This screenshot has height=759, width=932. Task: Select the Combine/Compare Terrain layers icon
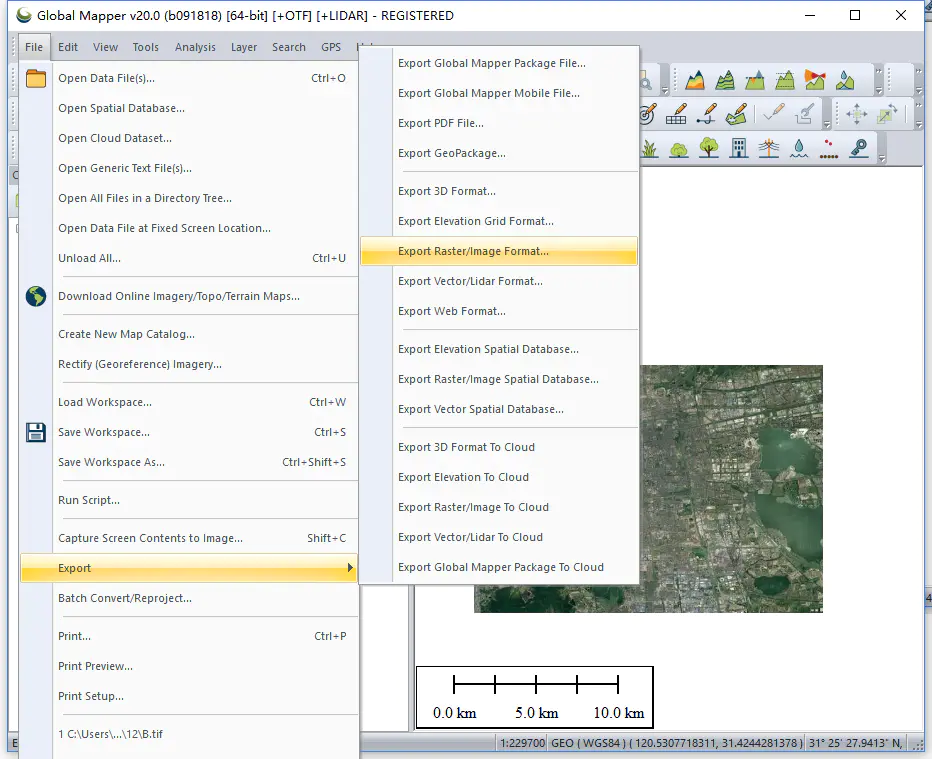point(754,80)
